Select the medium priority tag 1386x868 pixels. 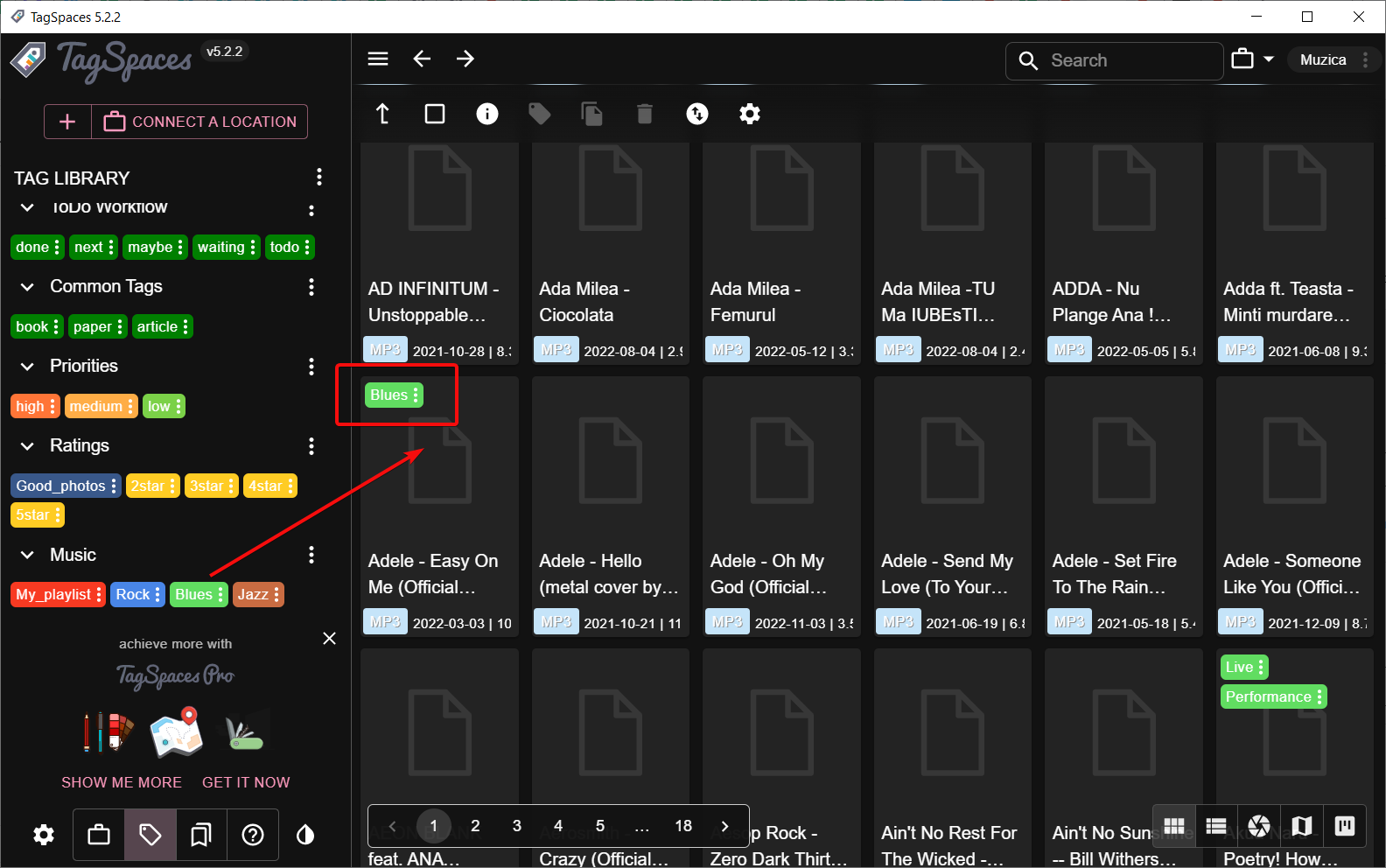tap(101, 406)
